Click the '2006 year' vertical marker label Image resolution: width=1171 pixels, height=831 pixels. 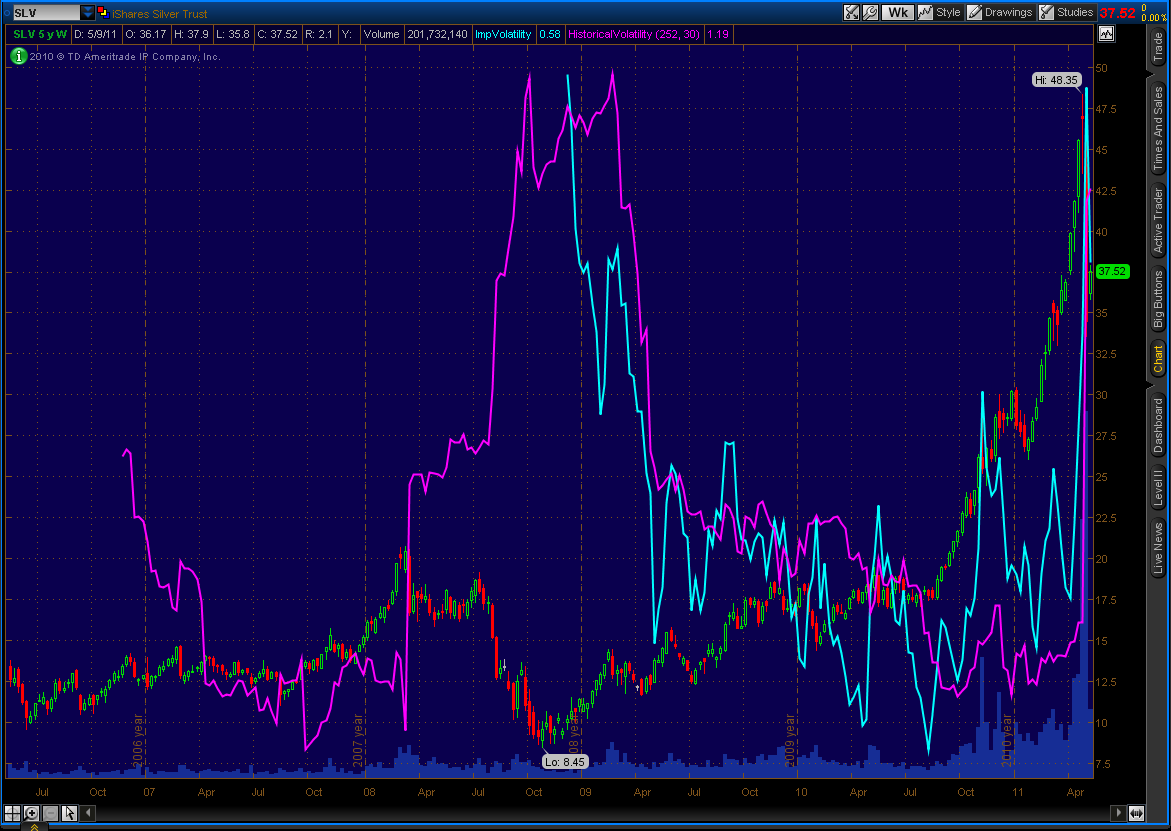coord(137,740)
